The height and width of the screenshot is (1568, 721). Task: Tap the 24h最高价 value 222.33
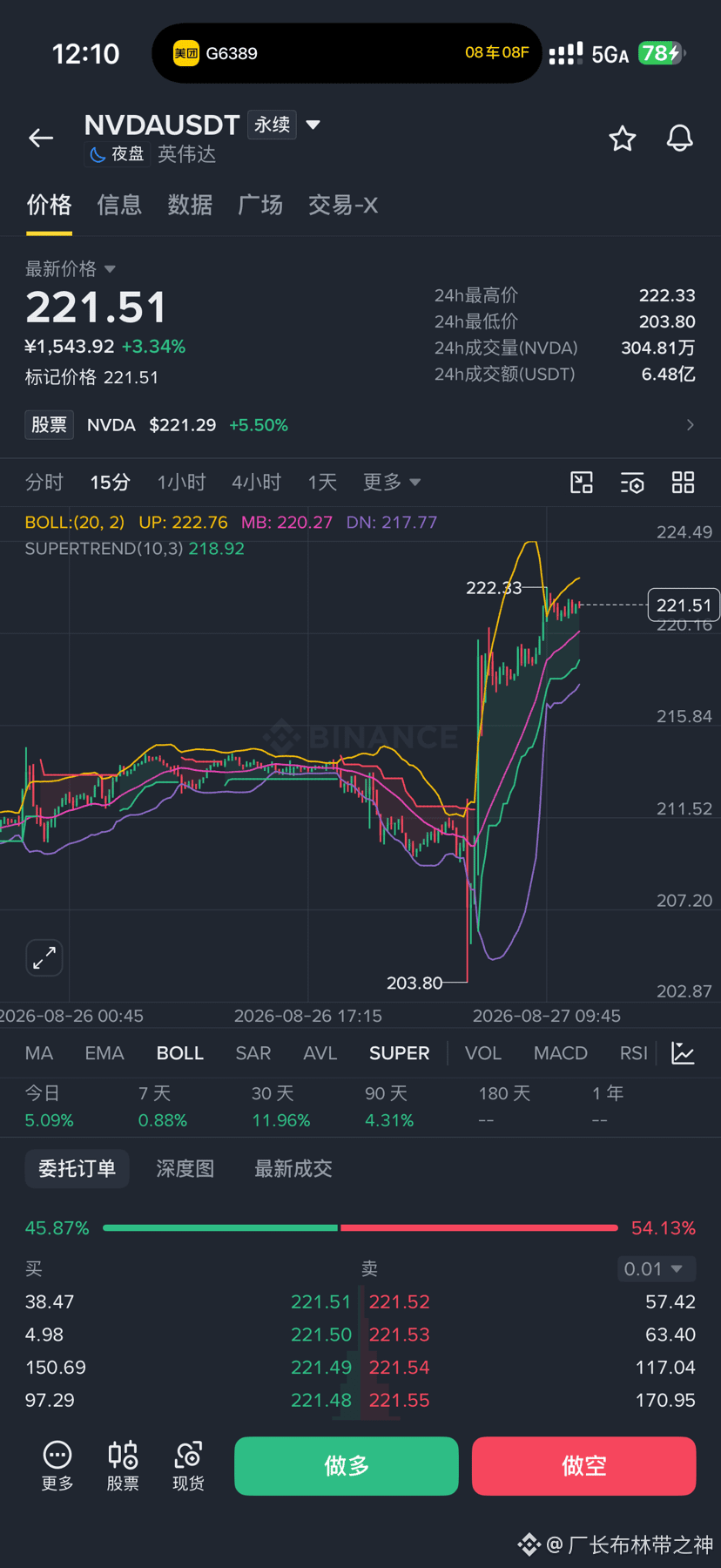667,295
